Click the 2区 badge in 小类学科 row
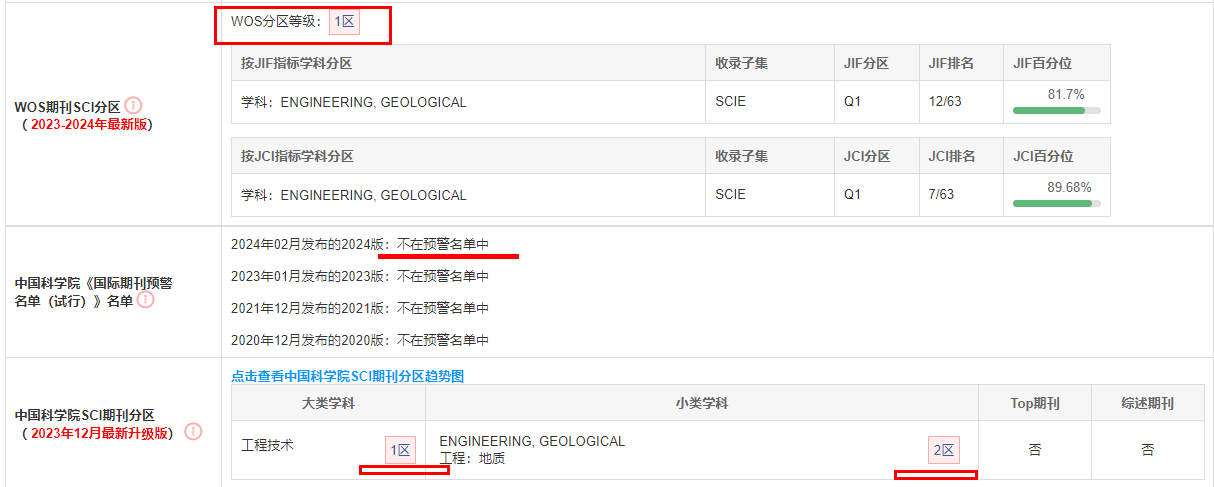The width and height of the screenshot is (1214, 487). click(944, 450)
